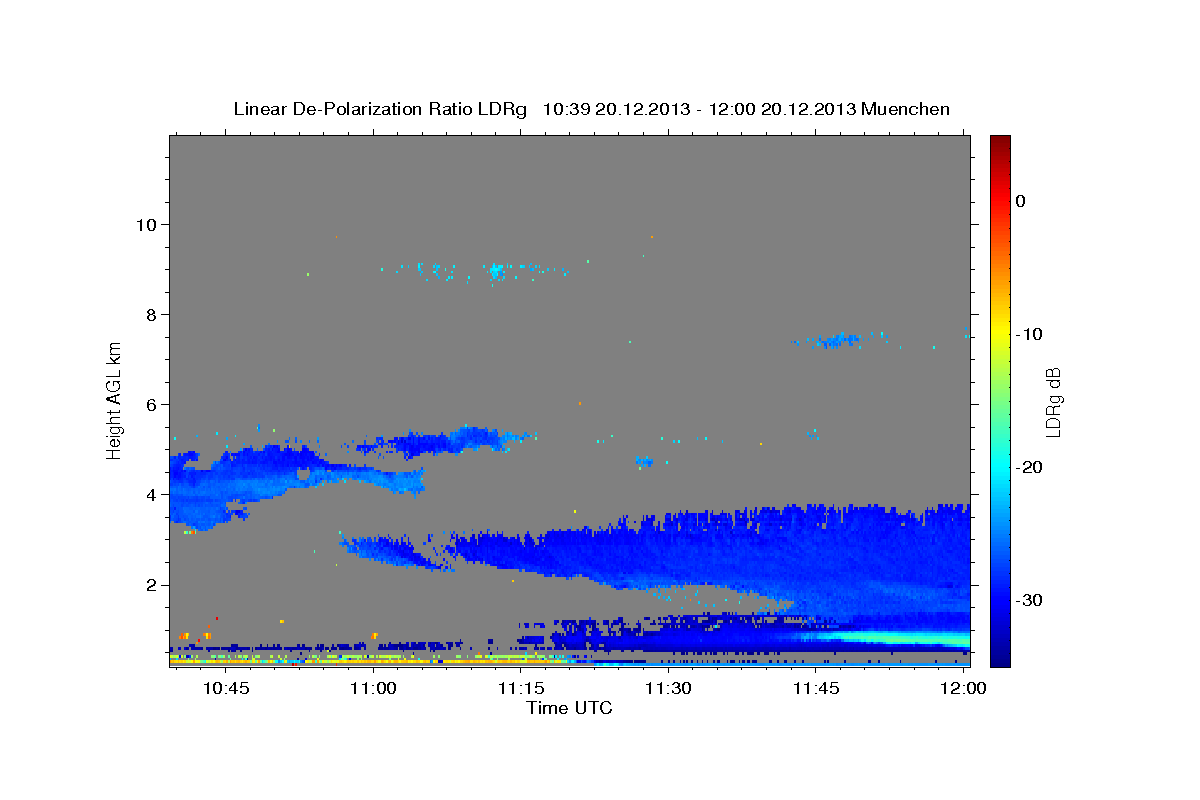Click the height tick label 6

(x=153, y=404)
